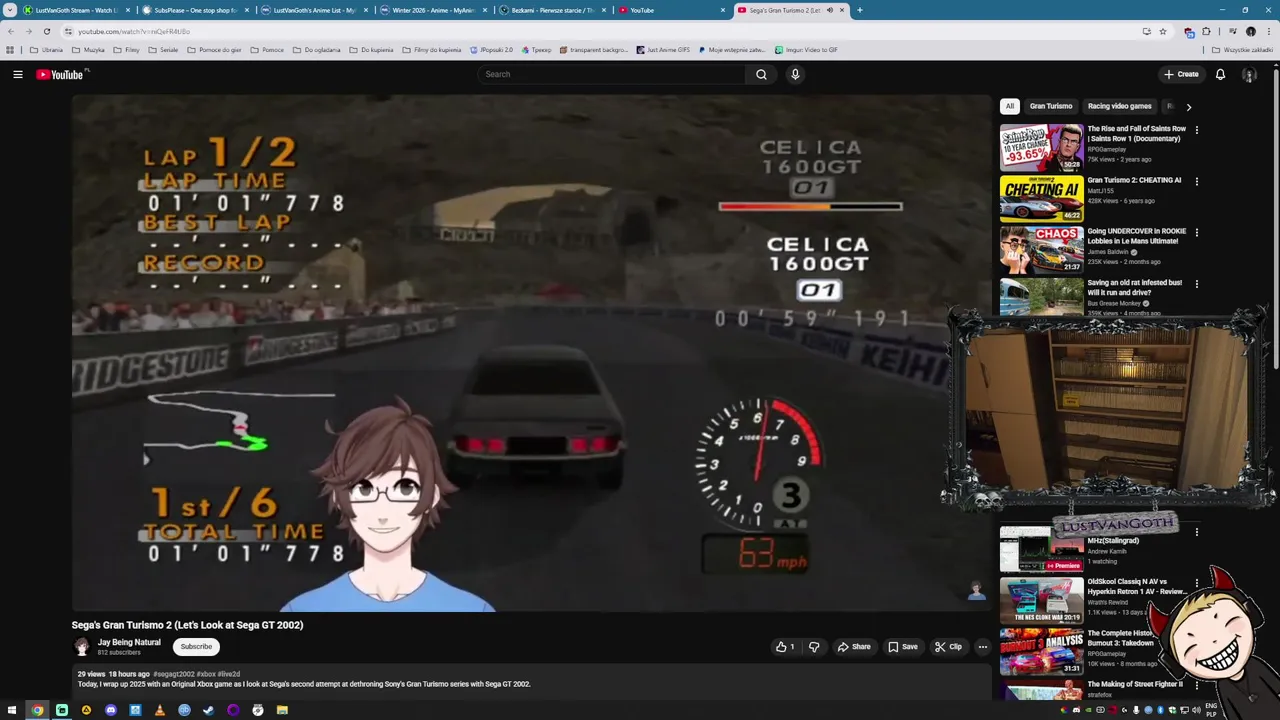Open The Making of Street Fighter II title
This screenshot has width=1280, height=720.
tap(1135, 684)
